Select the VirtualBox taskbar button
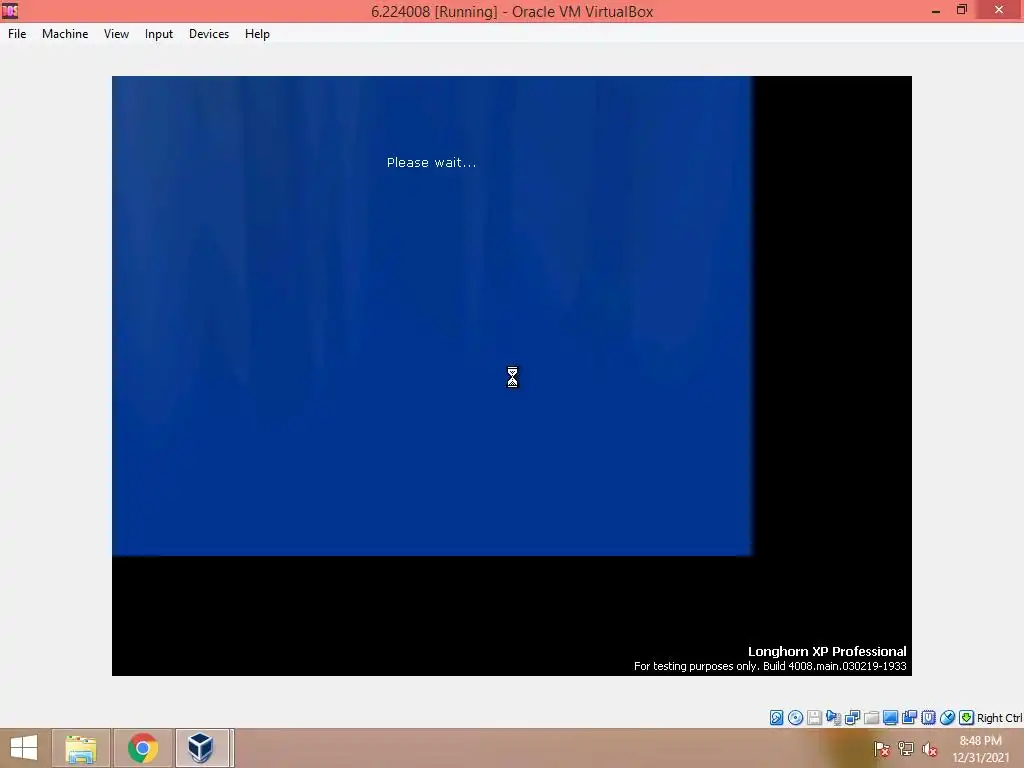Viewport: 1024px width, 768px height. click(202, 748)
